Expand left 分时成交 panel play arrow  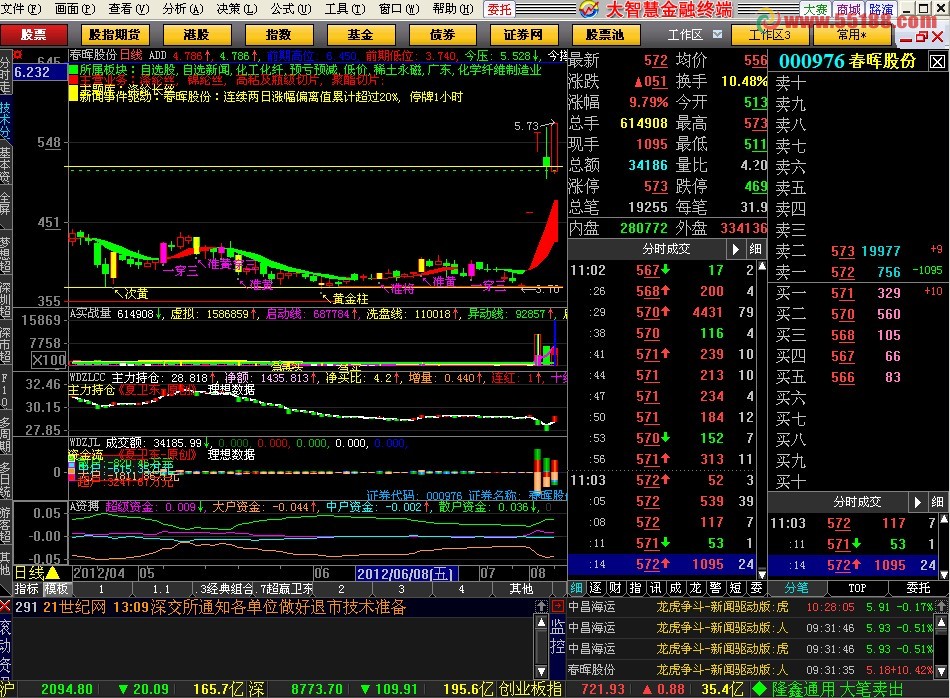click(x=735, y=249)
